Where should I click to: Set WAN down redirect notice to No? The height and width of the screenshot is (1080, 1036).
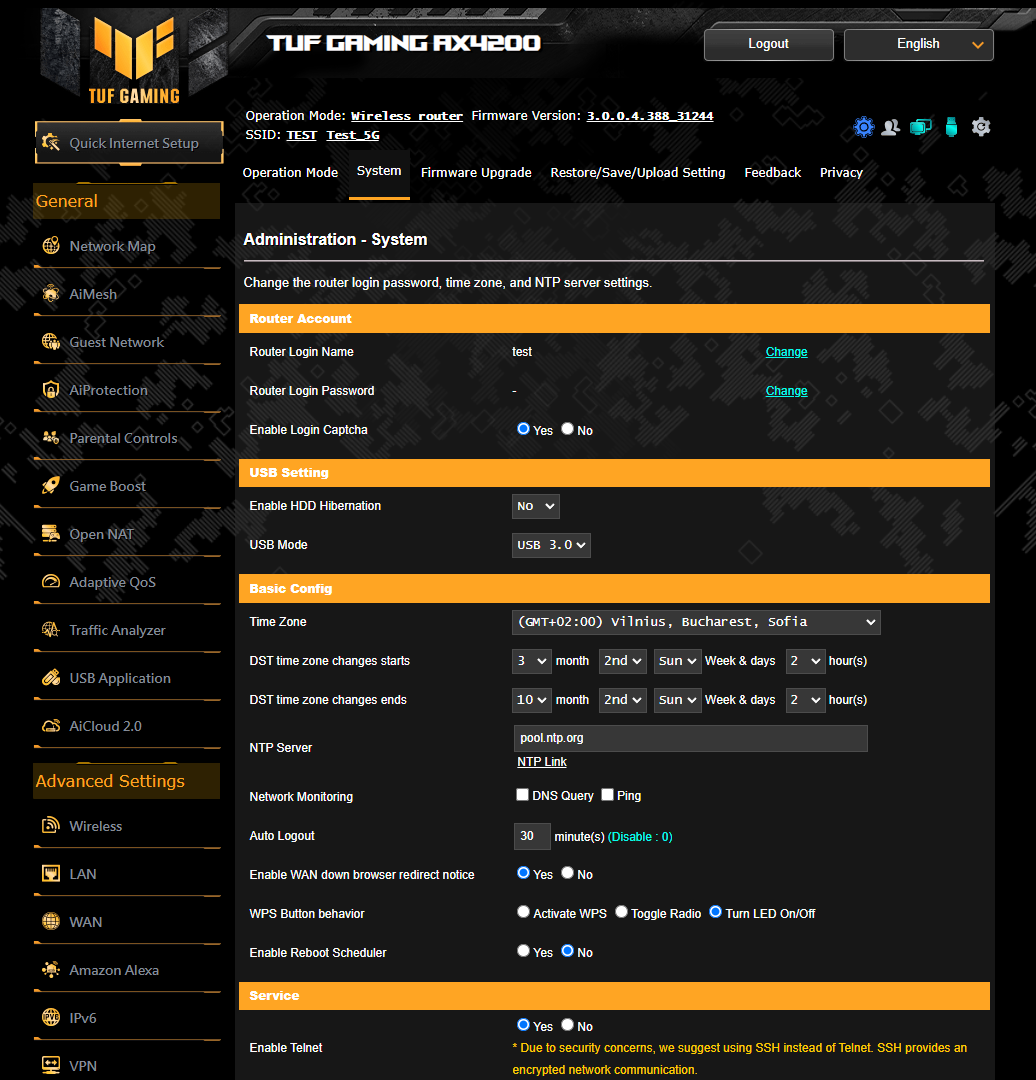tap(568, 873)
